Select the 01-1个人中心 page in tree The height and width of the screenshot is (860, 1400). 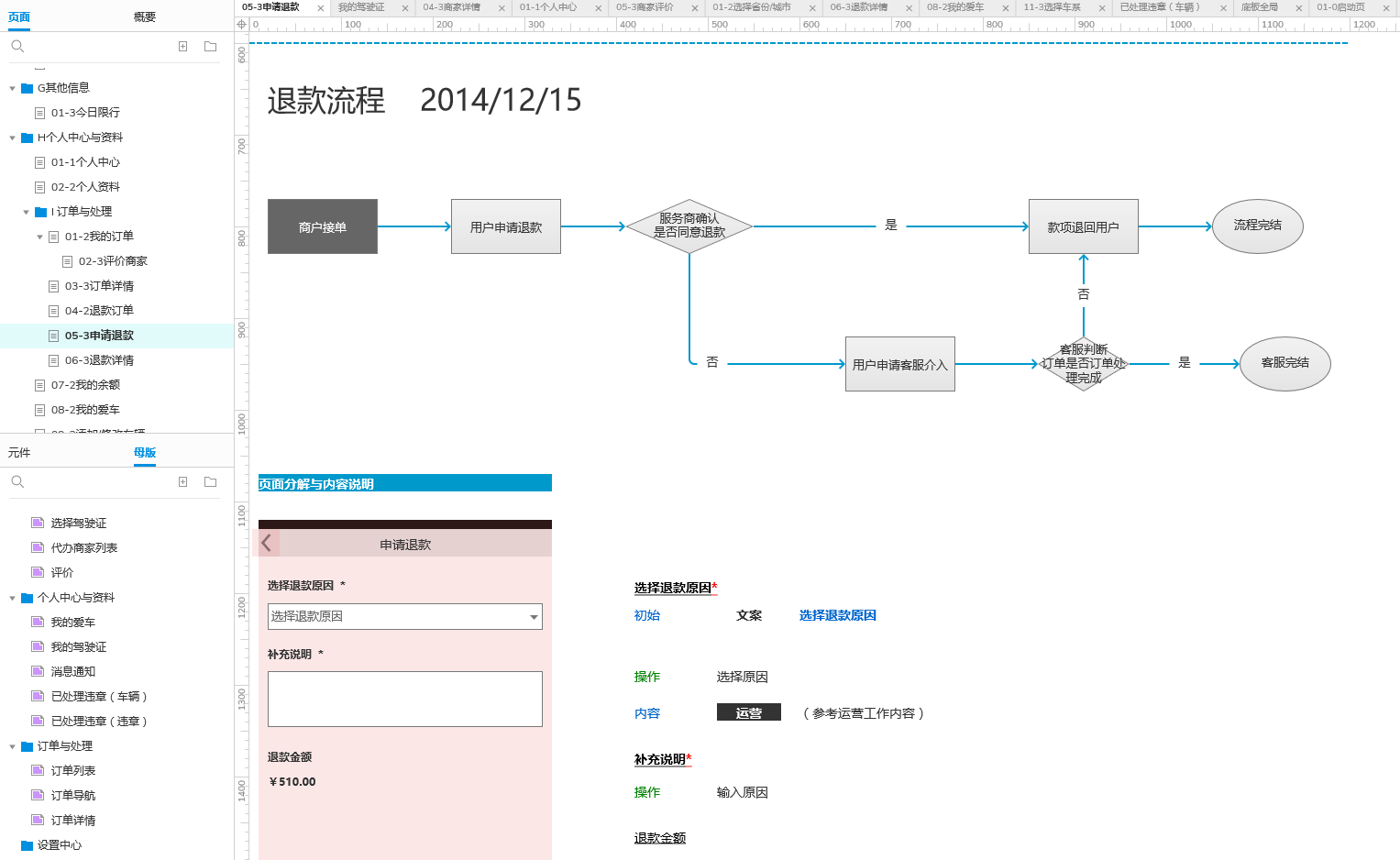pyautogui.click(x=85, y=162)
